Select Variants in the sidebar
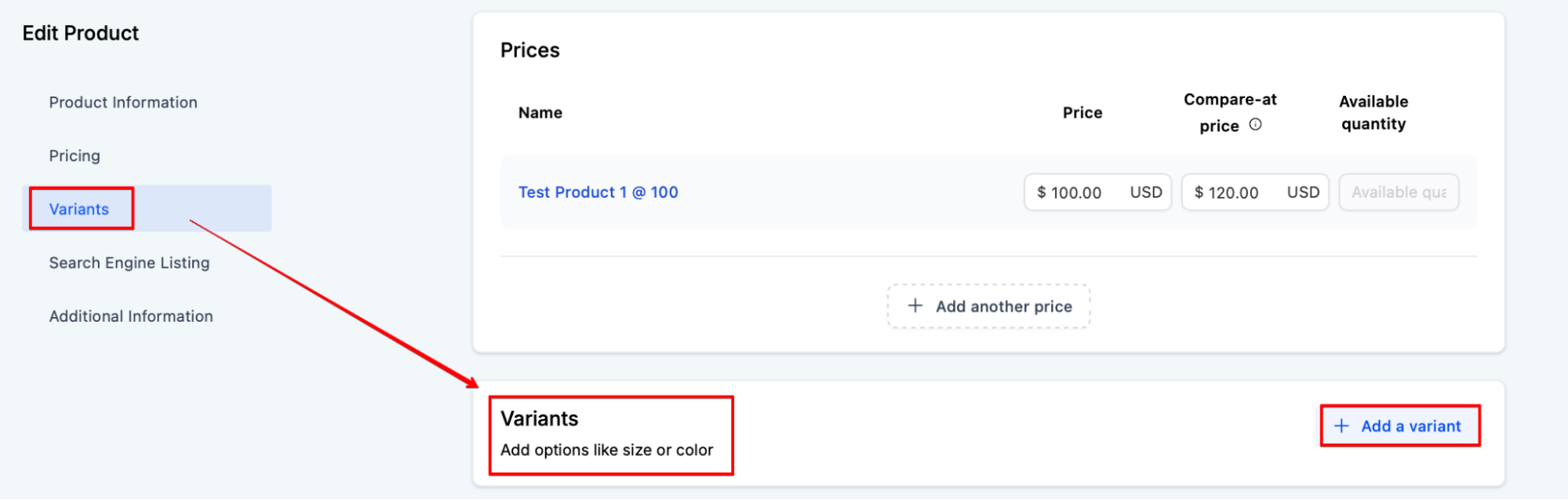This screenshot has width=1568, height=500. click(79, 210)
